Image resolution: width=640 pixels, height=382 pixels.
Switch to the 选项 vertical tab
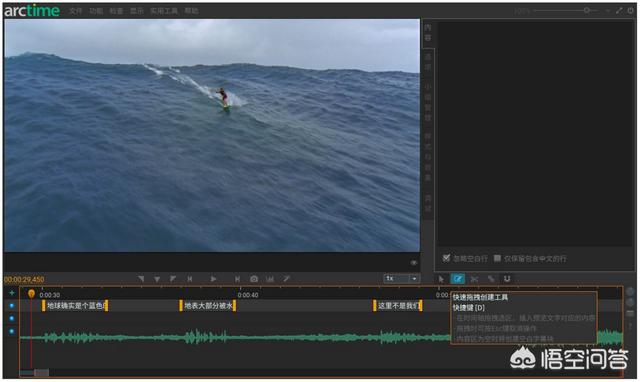point(428,62)
